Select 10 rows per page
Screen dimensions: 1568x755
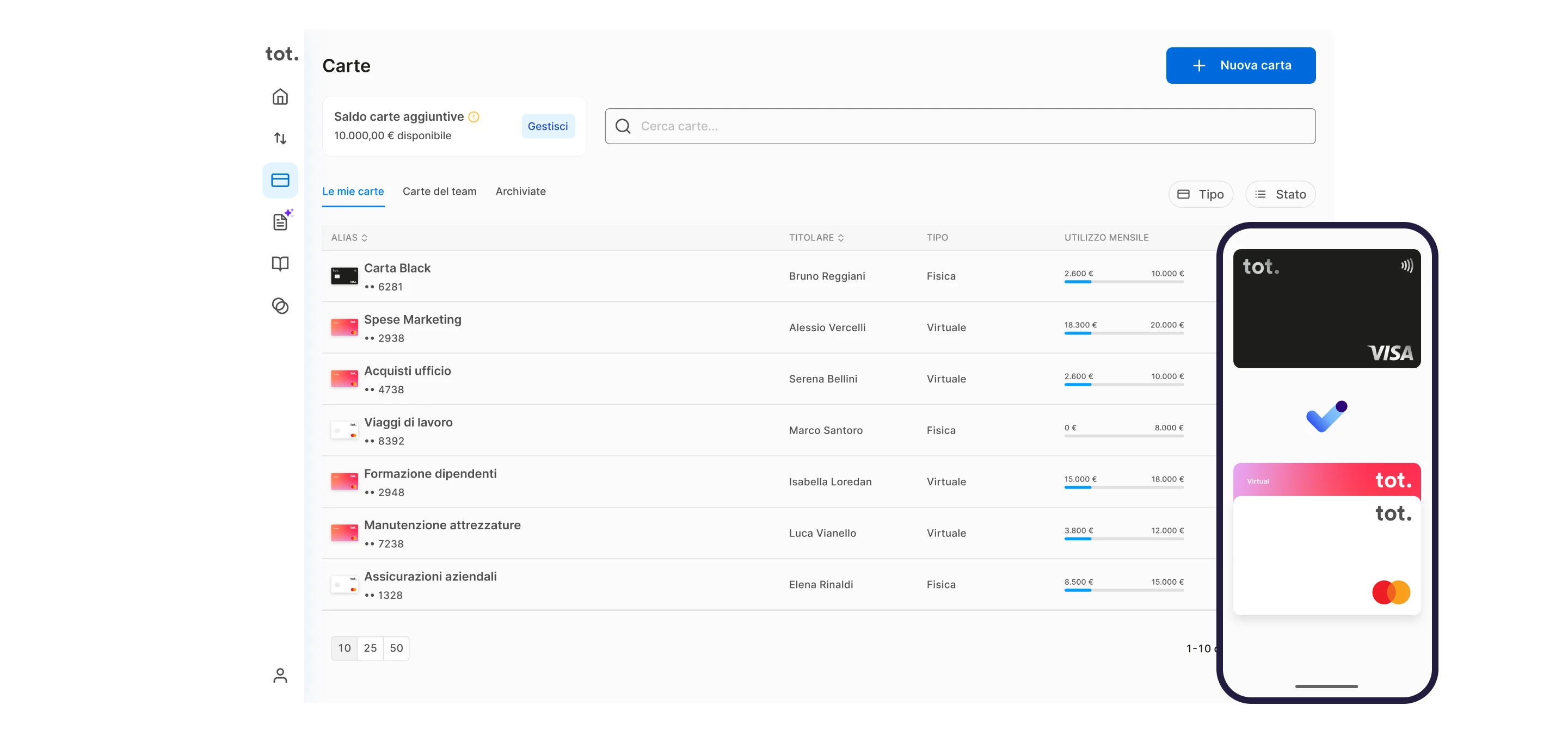tap(345, 648)
